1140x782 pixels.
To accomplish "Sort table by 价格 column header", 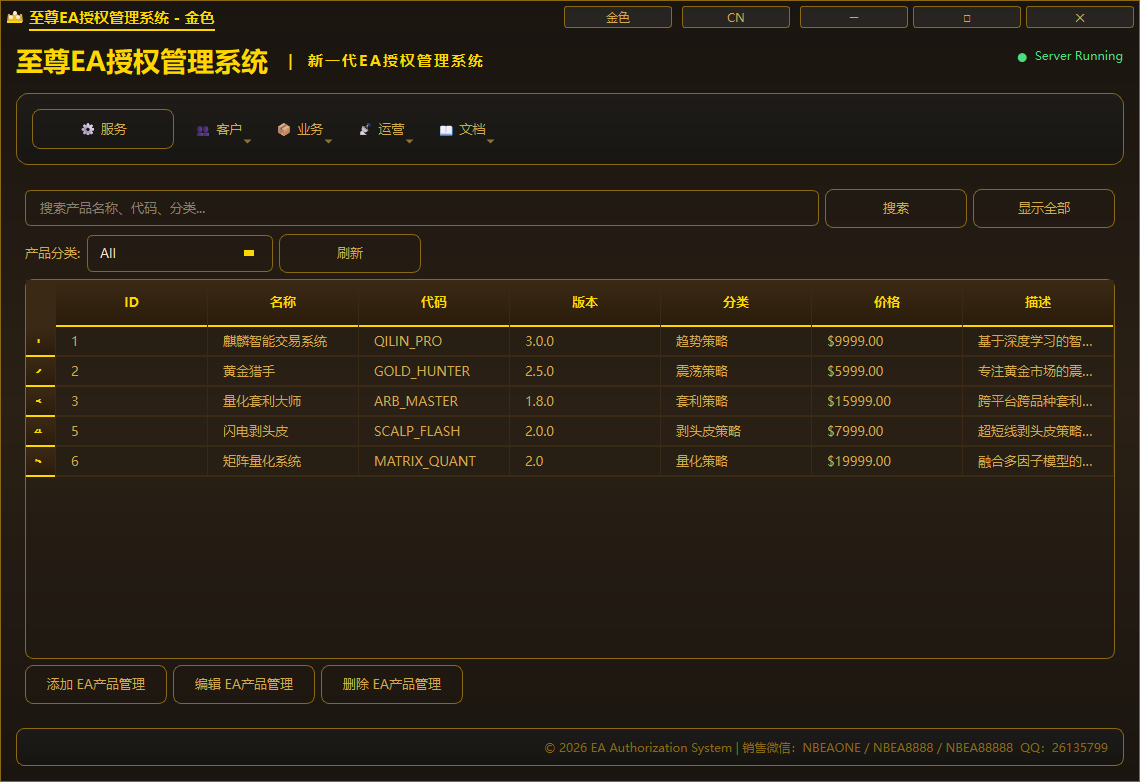I will tap(887, 302).
